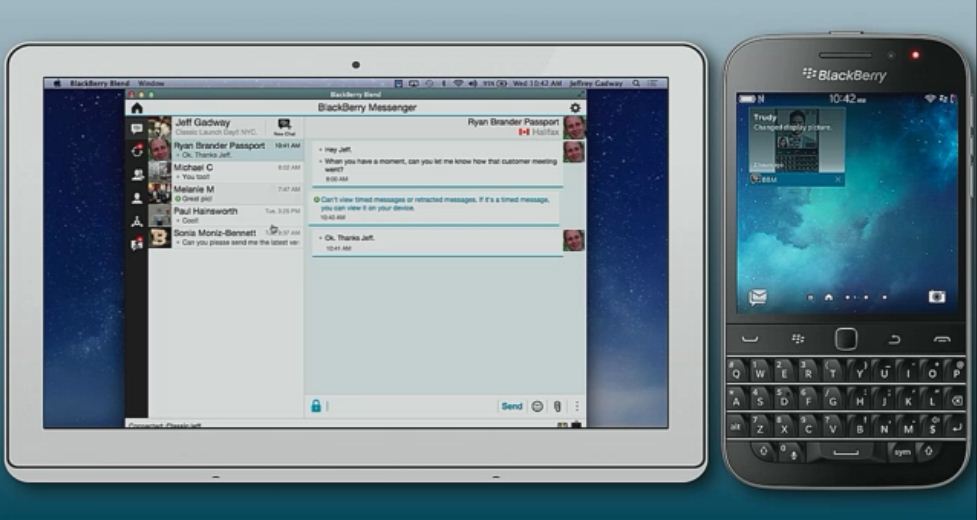
Task: Enter fullscreen for Blend window
Action: coord(581,94)
